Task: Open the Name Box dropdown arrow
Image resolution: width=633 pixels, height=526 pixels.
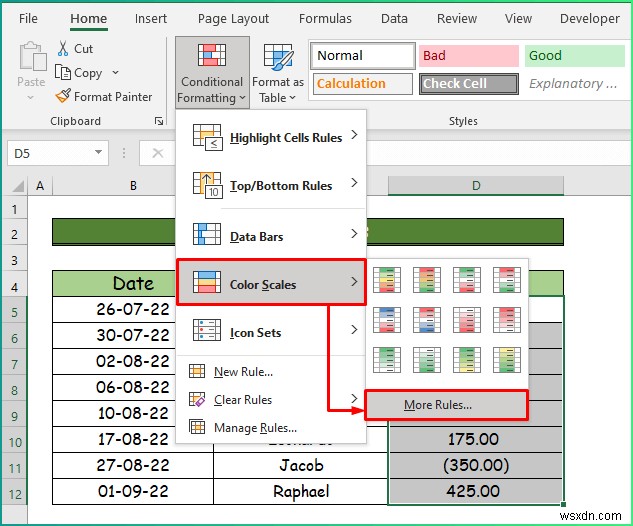Action: [98, 152]
